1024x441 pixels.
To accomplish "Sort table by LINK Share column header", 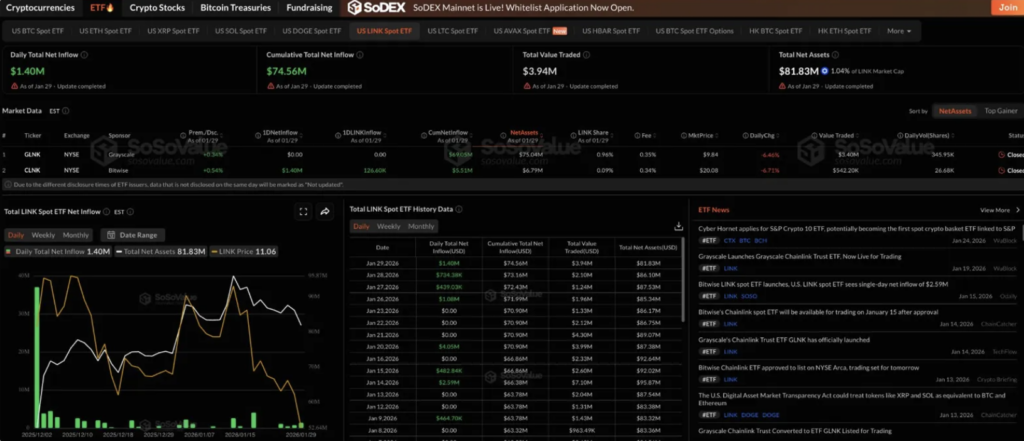I will pos(593,133).
